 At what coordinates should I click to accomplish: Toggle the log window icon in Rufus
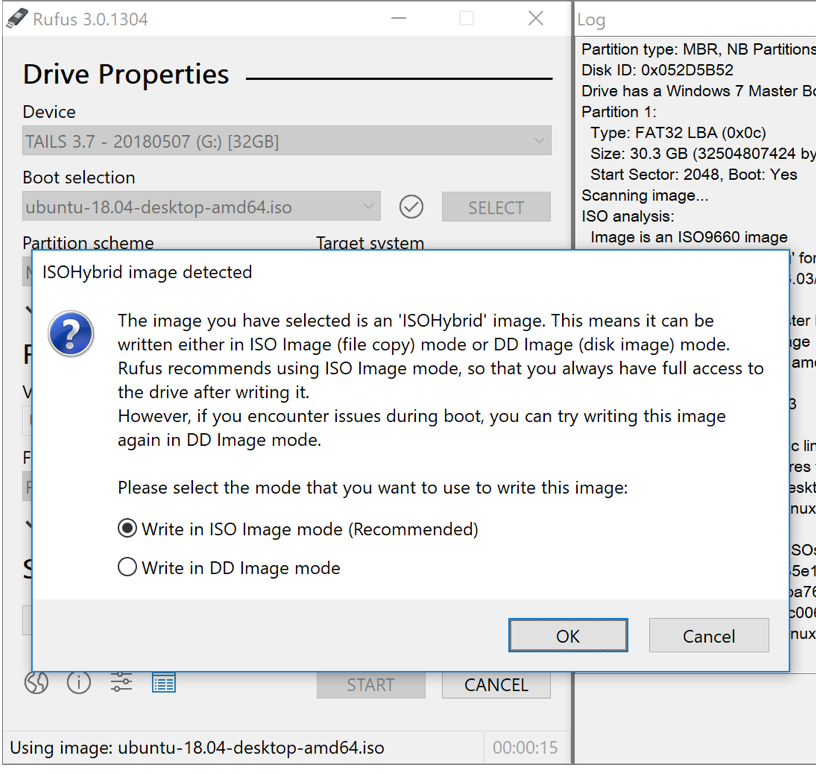[163, 682]
